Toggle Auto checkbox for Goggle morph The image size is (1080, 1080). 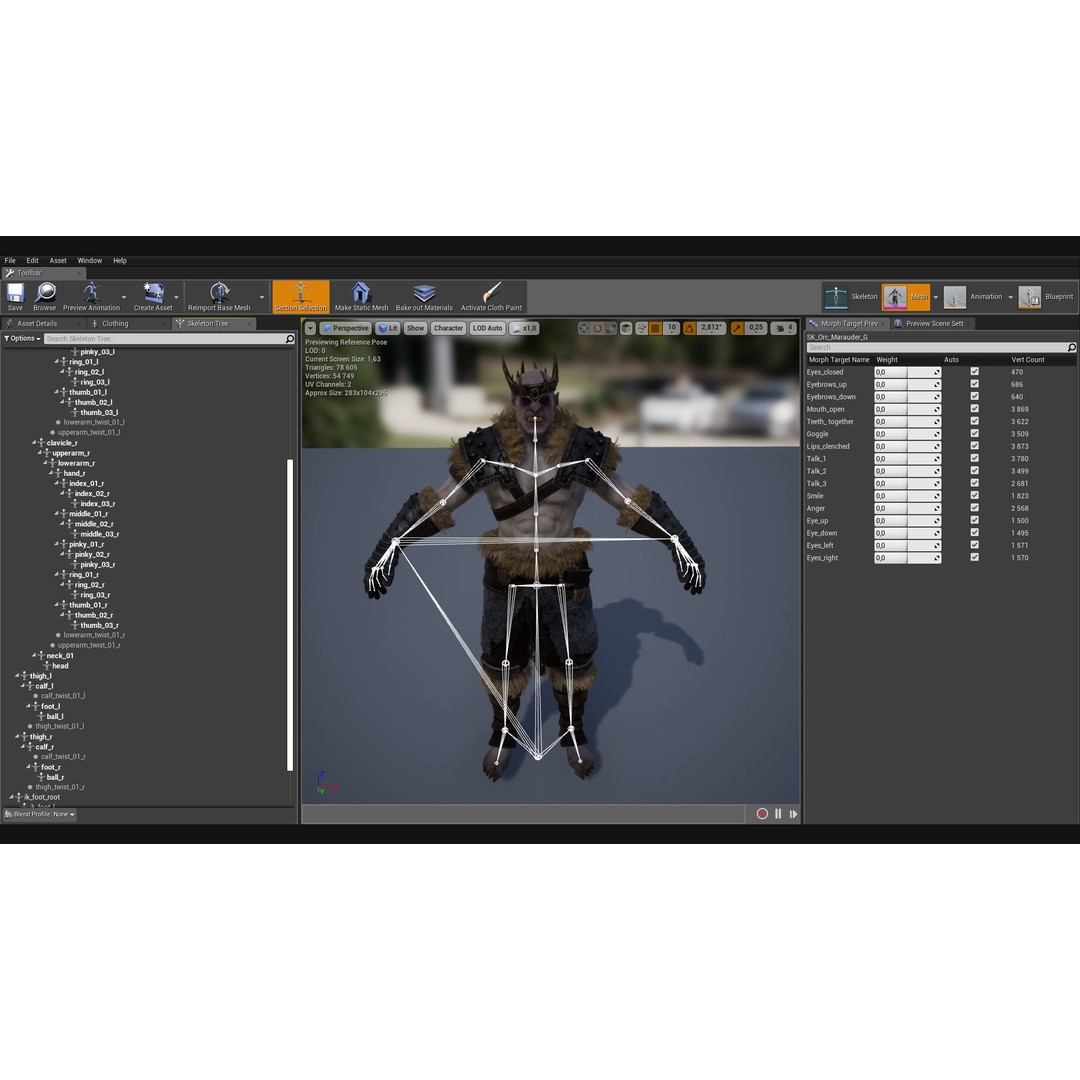click(x=975, y=433)
